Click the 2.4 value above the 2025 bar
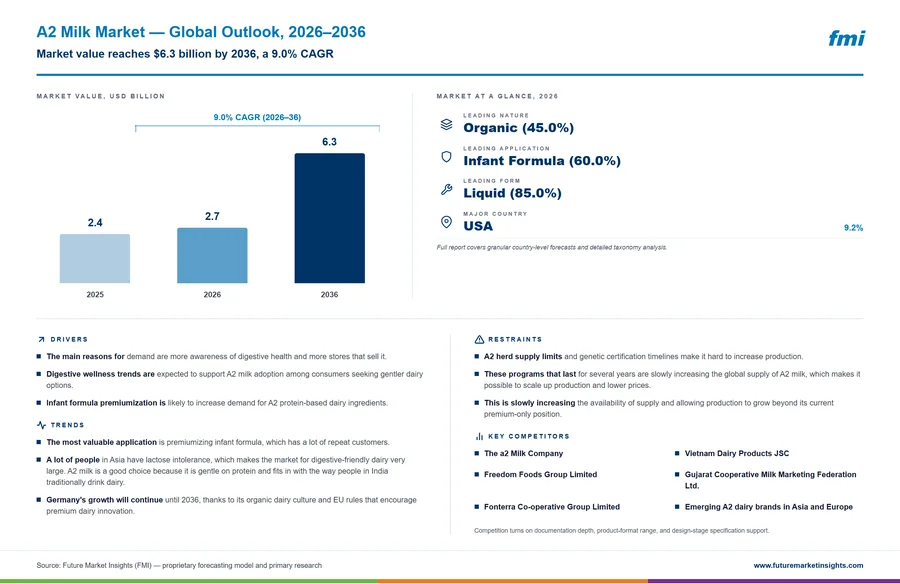 coord(95,223)
